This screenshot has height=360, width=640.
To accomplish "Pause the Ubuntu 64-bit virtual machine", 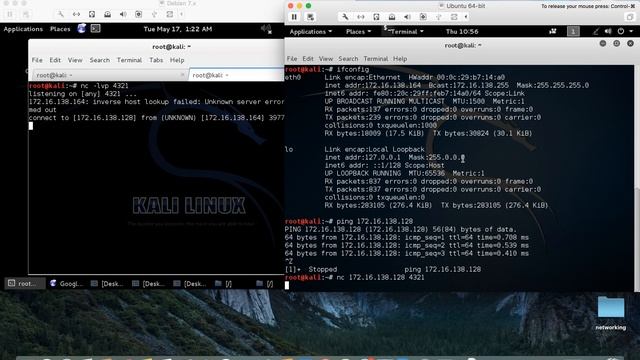I will coord(294,17).
